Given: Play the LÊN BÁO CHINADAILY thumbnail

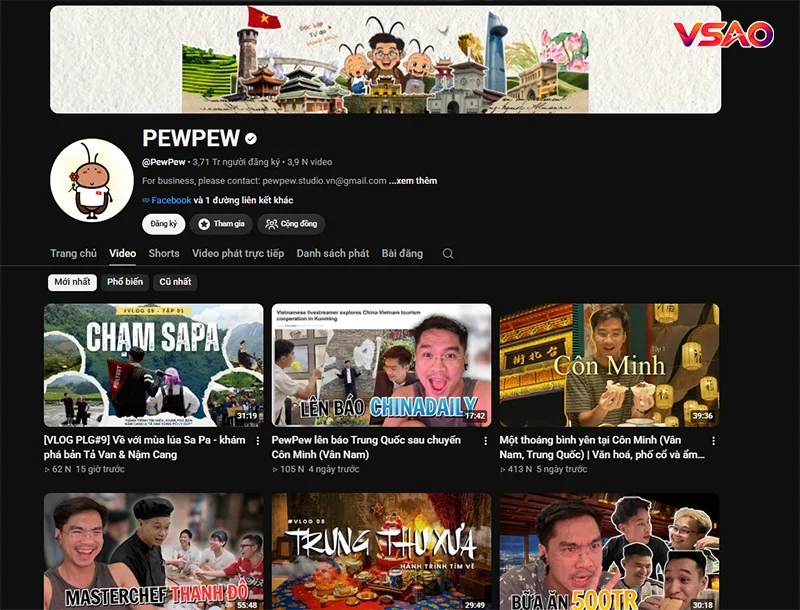Looking at the screenshot, I should tap(382, 365).
